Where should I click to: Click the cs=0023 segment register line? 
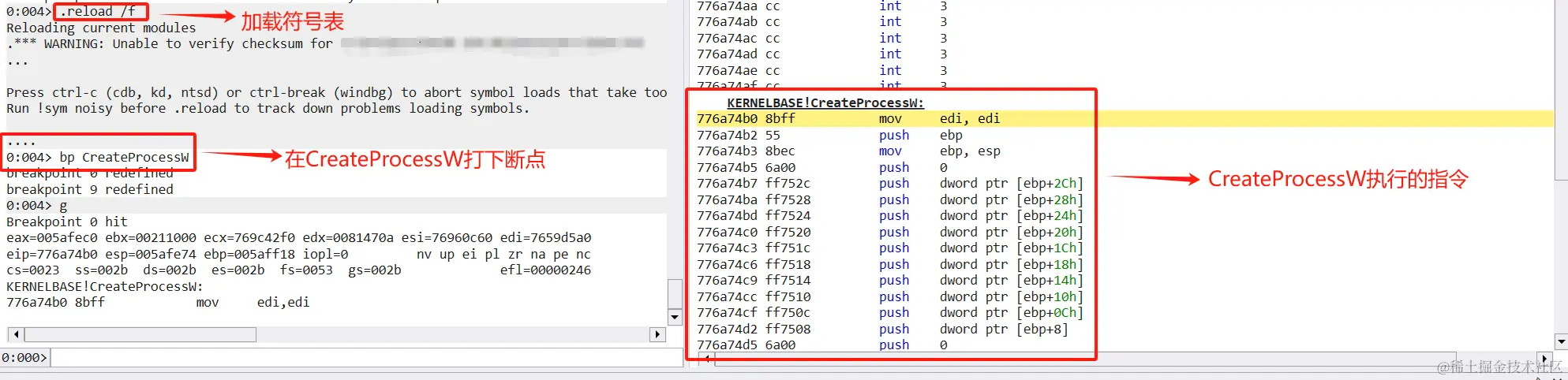(x=299, y=270)
